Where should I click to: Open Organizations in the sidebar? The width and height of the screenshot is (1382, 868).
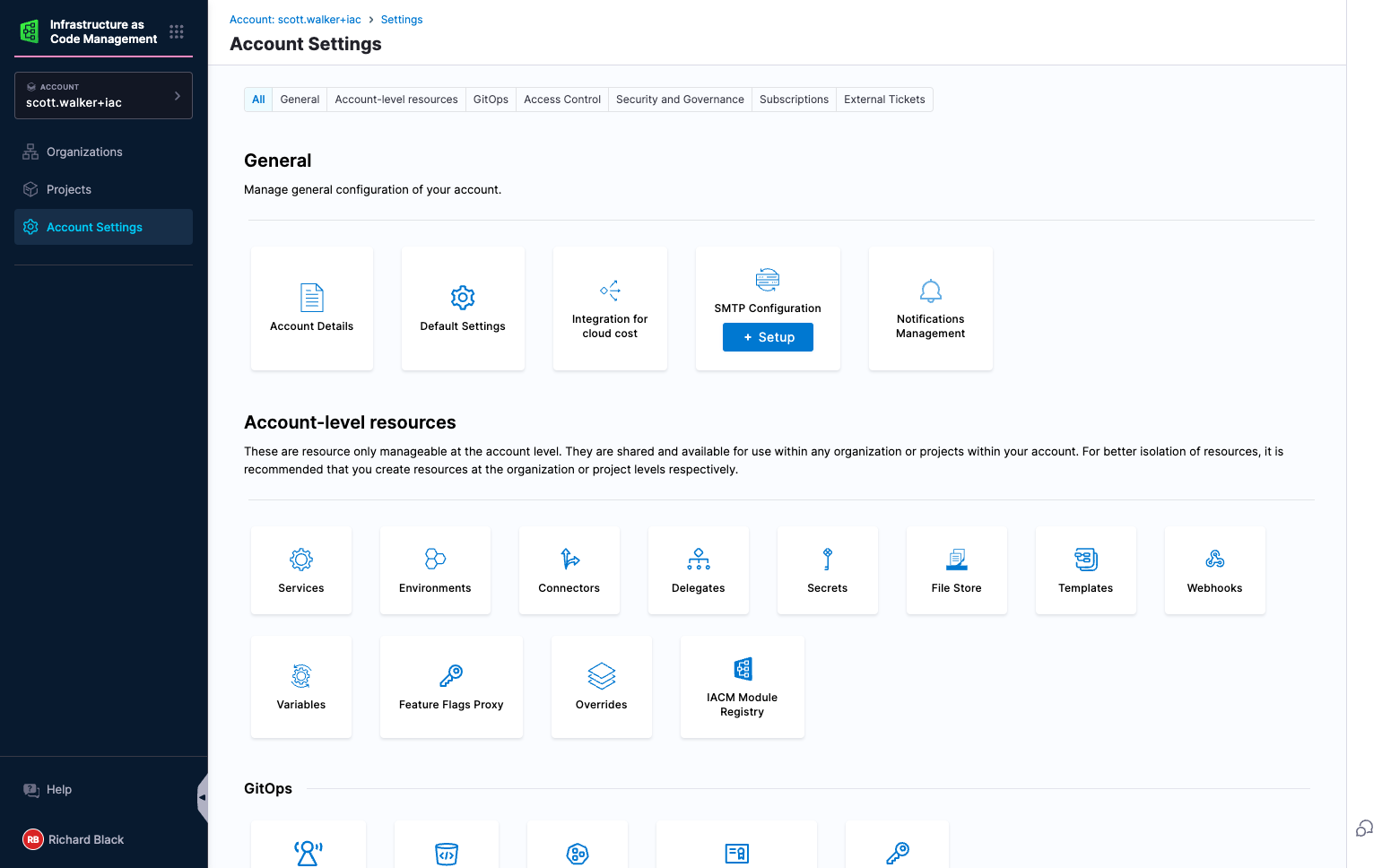104,152
